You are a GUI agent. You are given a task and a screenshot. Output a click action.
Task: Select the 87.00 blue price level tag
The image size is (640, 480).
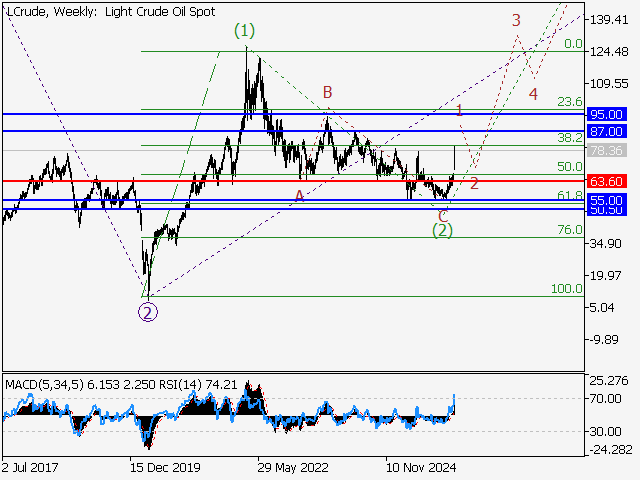(x=607, y=131)
